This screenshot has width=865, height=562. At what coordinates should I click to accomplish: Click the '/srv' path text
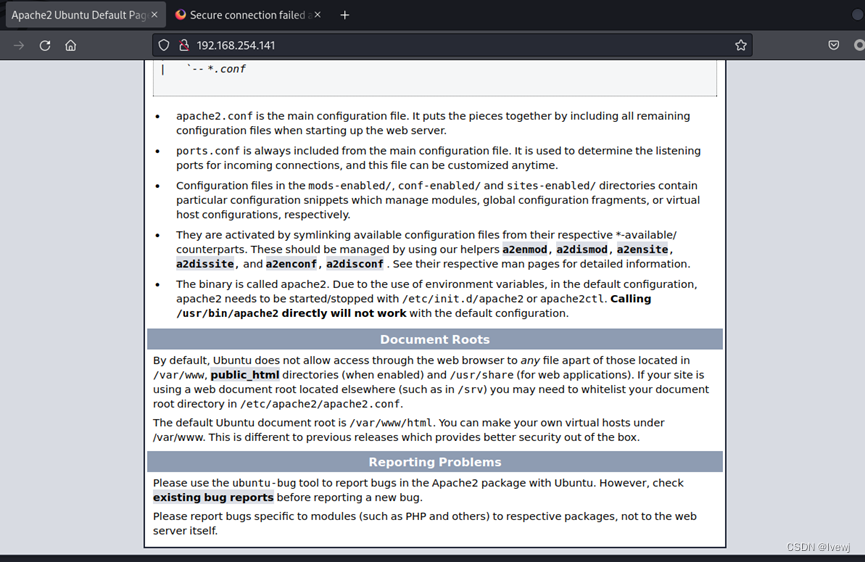click(473, 389)
